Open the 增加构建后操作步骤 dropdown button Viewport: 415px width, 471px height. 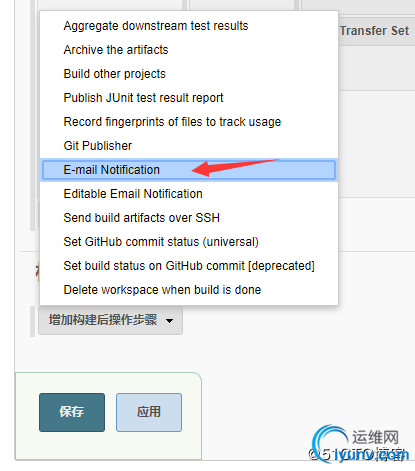(x=110, y=320)
